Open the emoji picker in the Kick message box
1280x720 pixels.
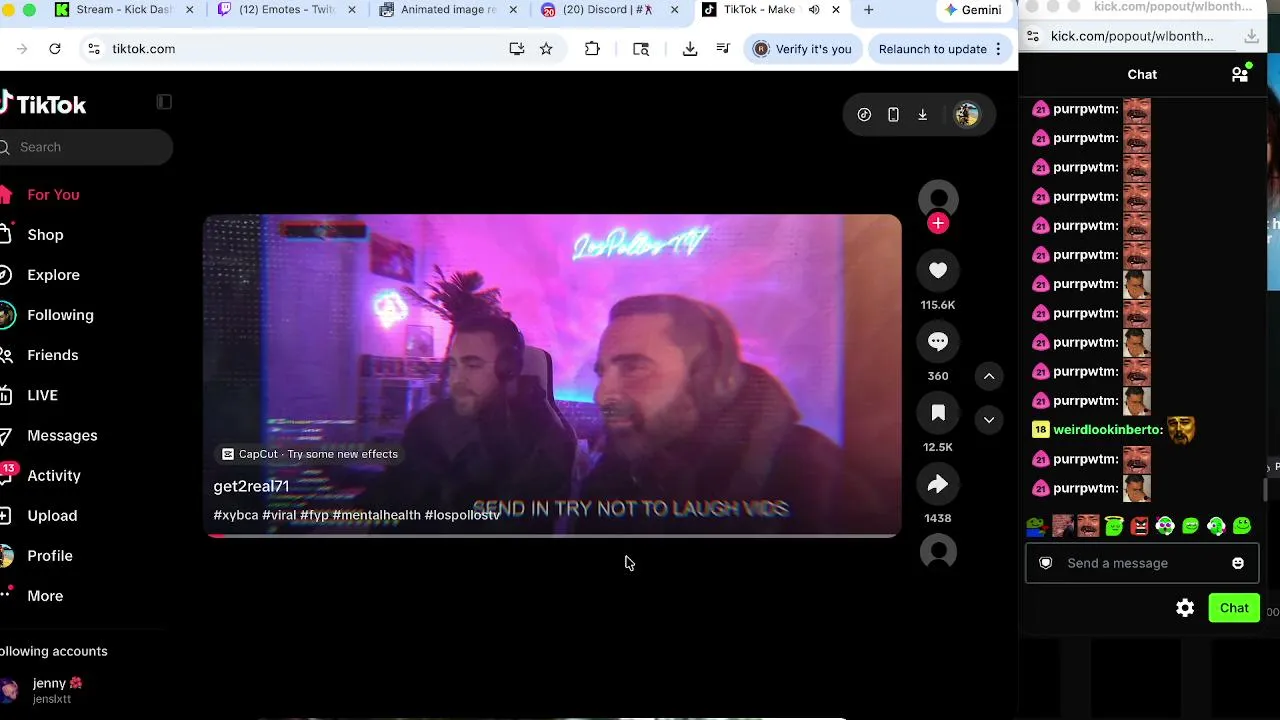1238,563
